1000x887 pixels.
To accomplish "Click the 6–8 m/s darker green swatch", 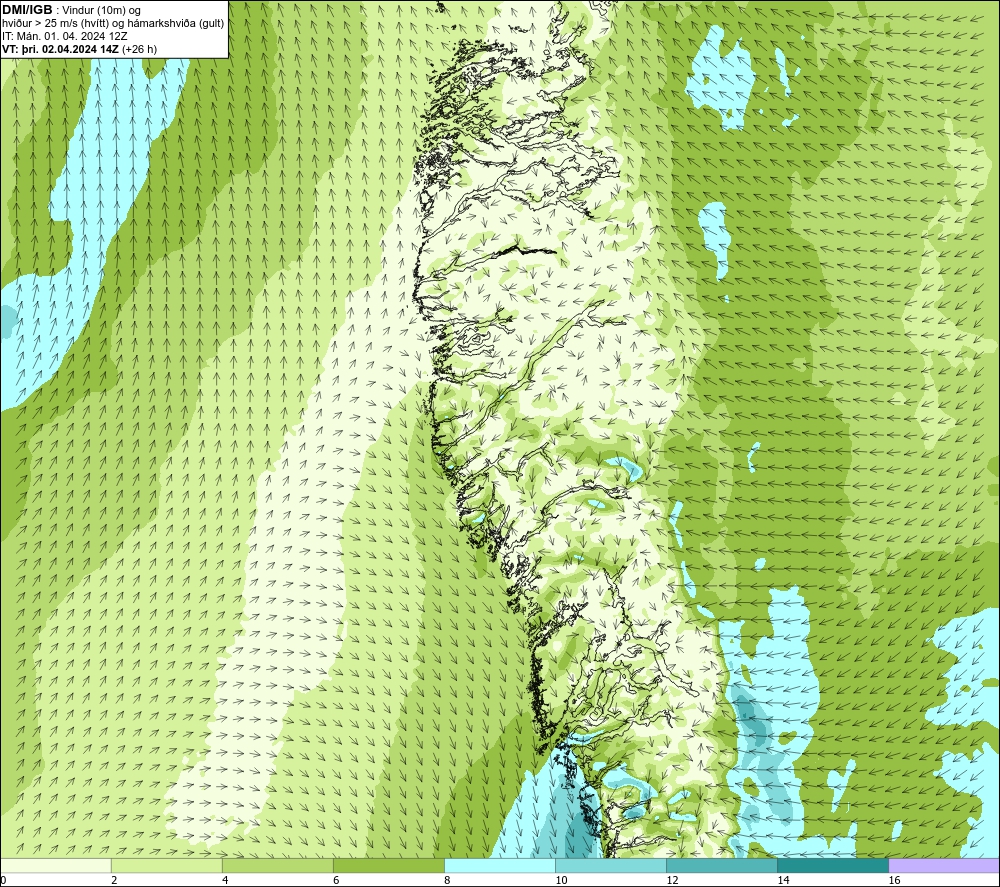I will 388,865.
